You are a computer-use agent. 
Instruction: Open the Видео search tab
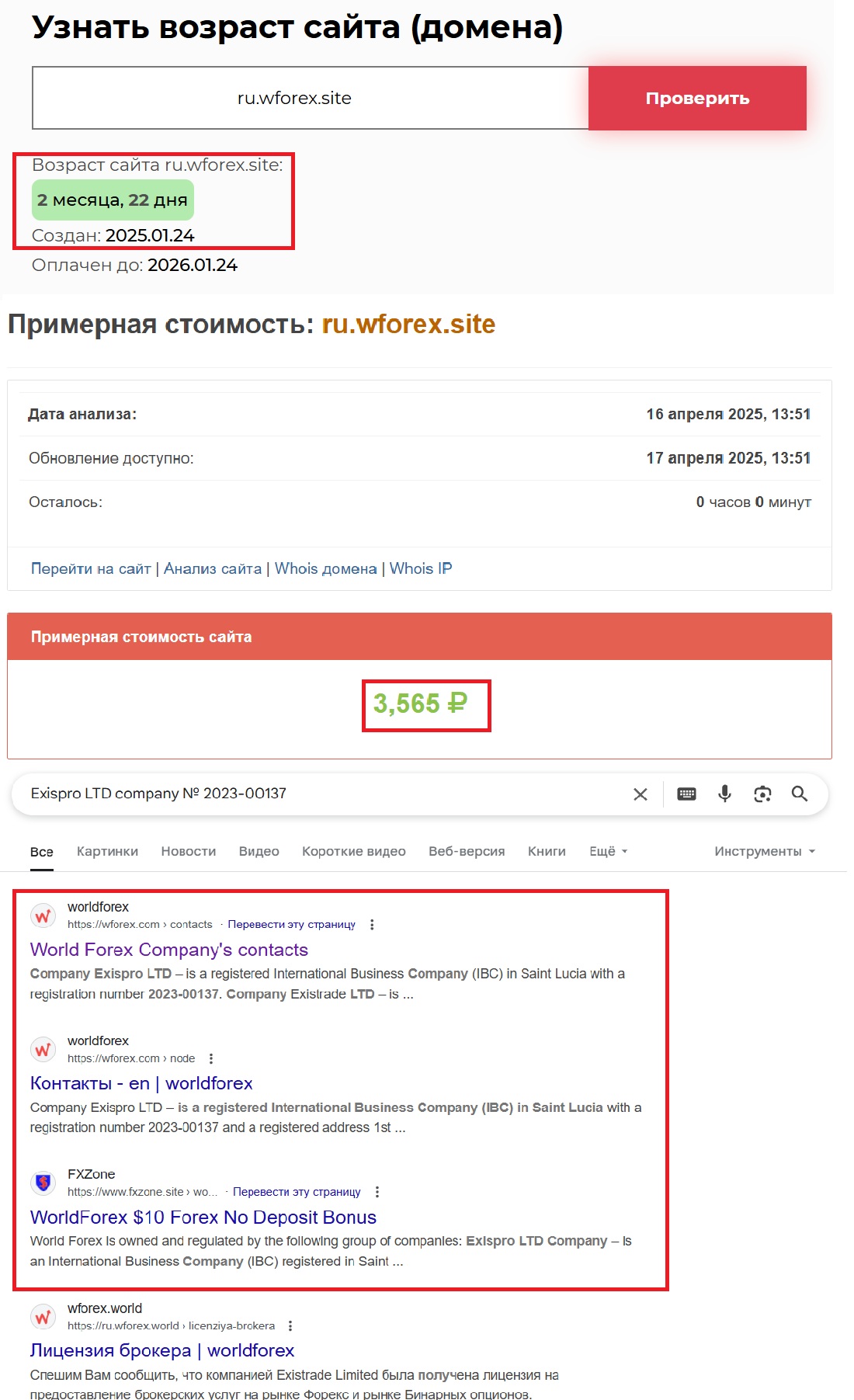coord(259,851)
